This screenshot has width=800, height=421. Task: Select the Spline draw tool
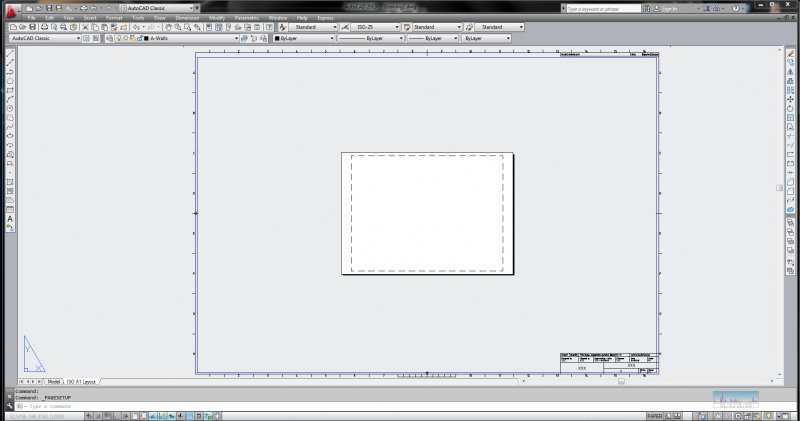[10, 127]
